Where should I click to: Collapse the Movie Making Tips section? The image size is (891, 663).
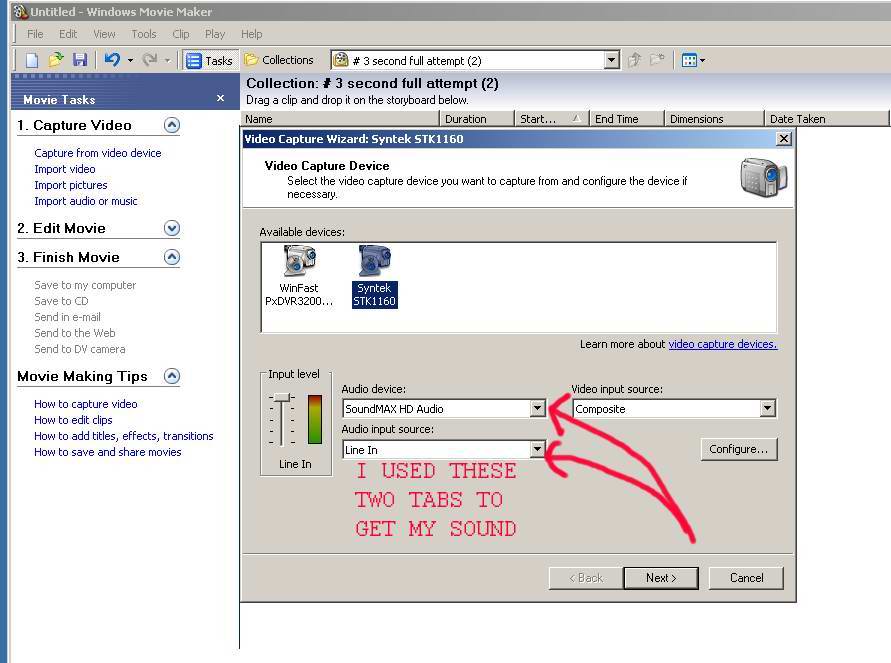click(x=172, y=376)
